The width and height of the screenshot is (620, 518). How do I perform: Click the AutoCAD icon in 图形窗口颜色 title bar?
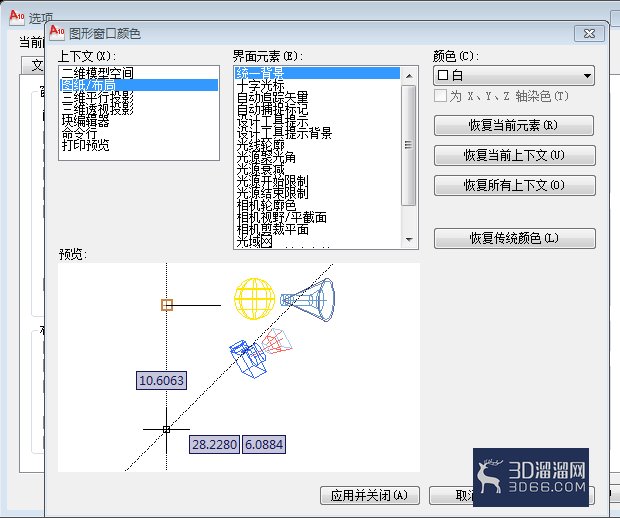pyautogui.click(x=57, y=32)
